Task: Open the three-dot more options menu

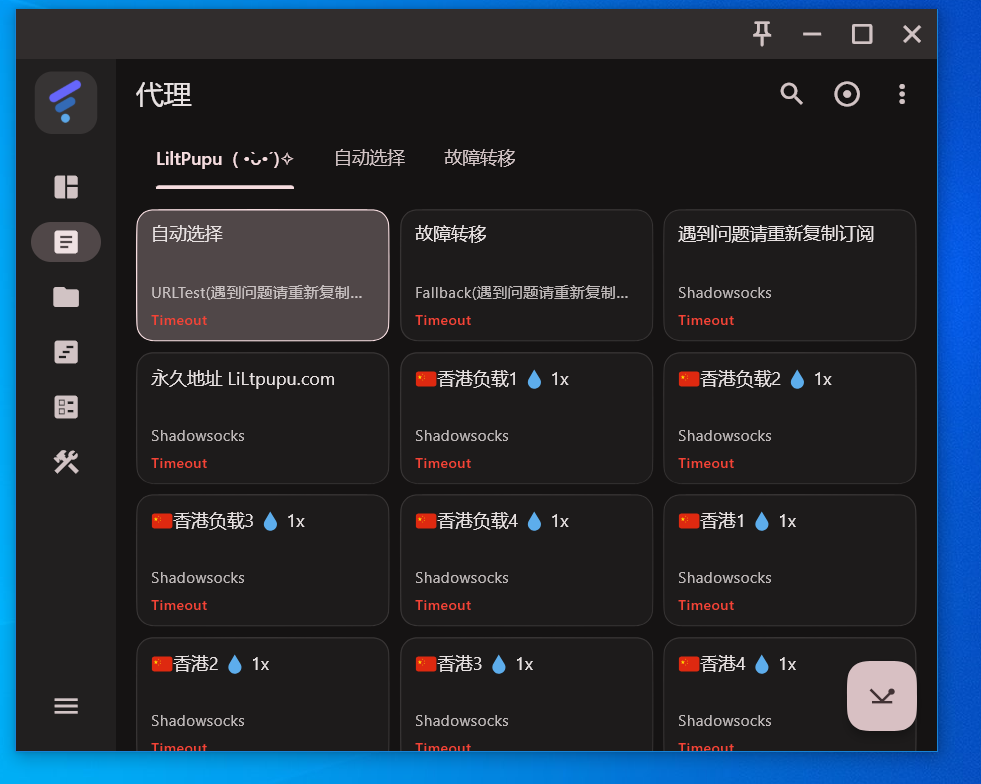Action: [x=902, y=94]
